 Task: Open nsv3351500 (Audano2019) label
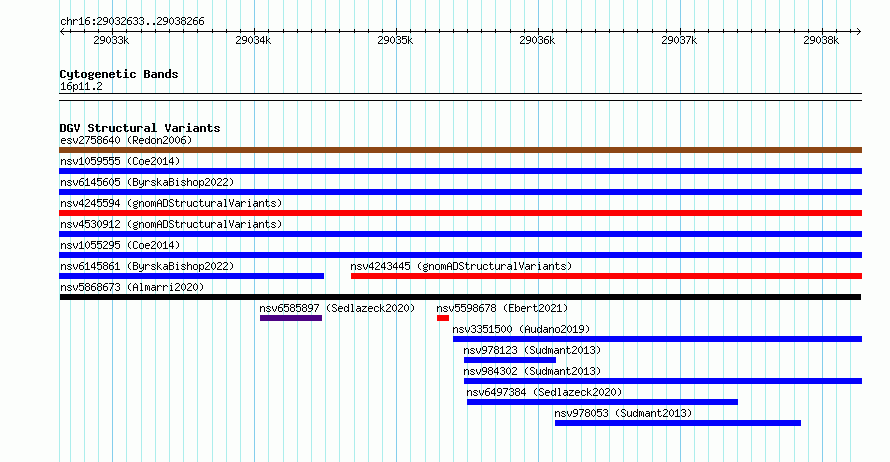pyautogui.click(x=521, y=329)
